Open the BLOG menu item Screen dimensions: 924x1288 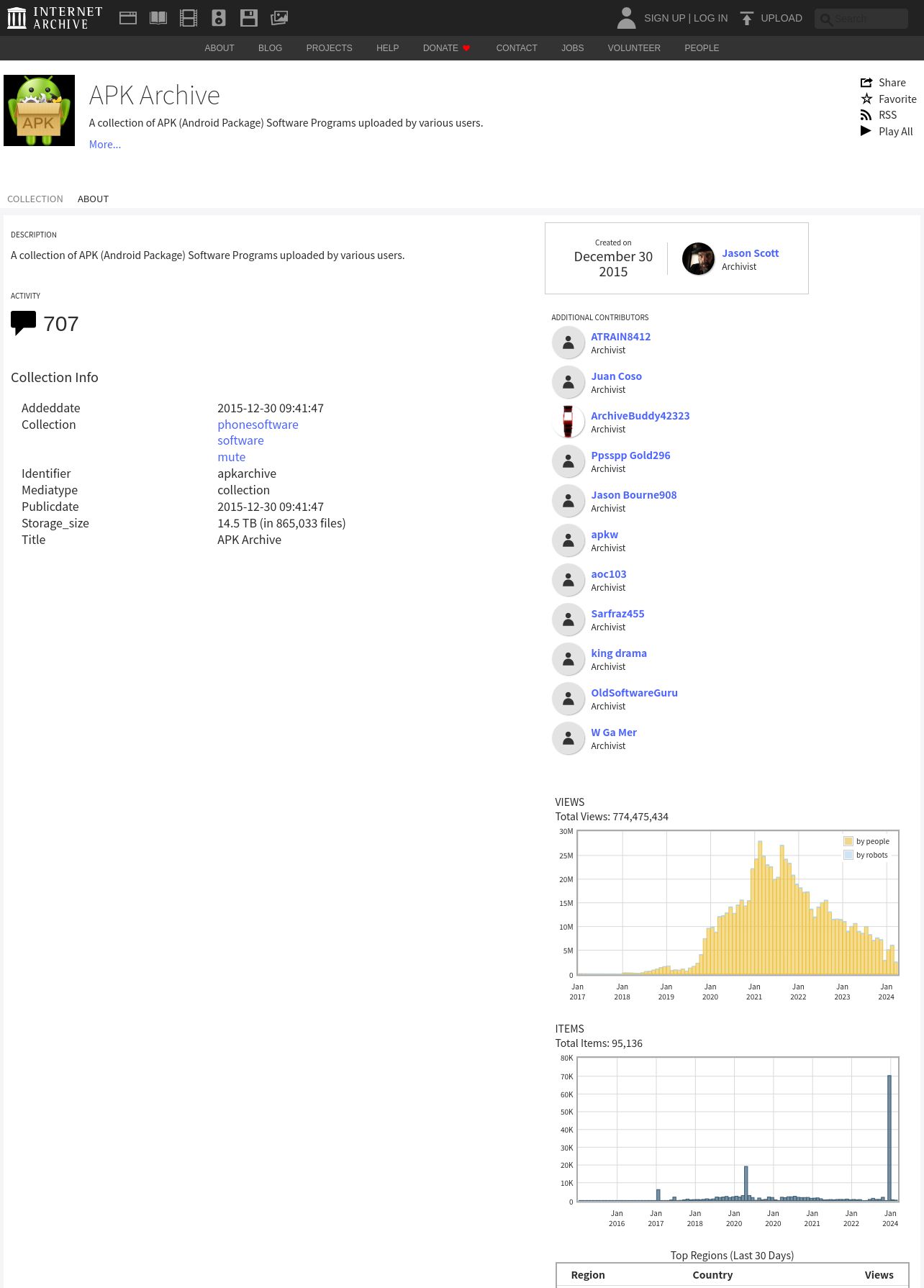coord(270,48)
